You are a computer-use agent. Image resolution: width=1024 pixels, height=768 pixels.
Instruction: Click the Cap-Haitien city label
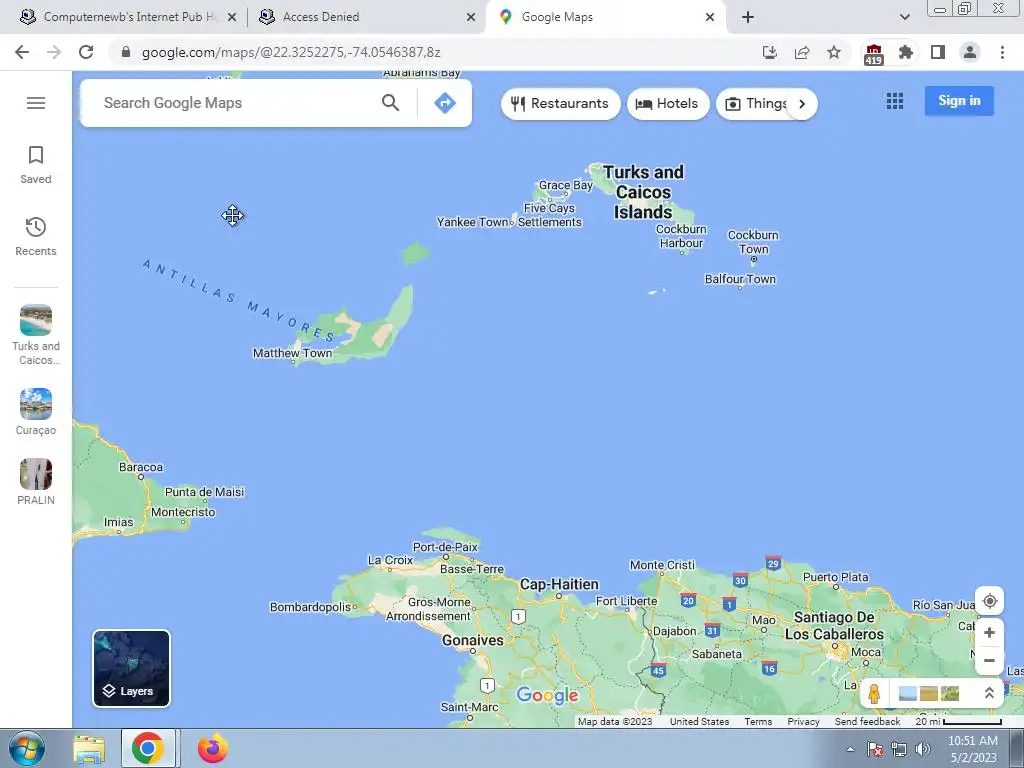(x=559, y=584)
